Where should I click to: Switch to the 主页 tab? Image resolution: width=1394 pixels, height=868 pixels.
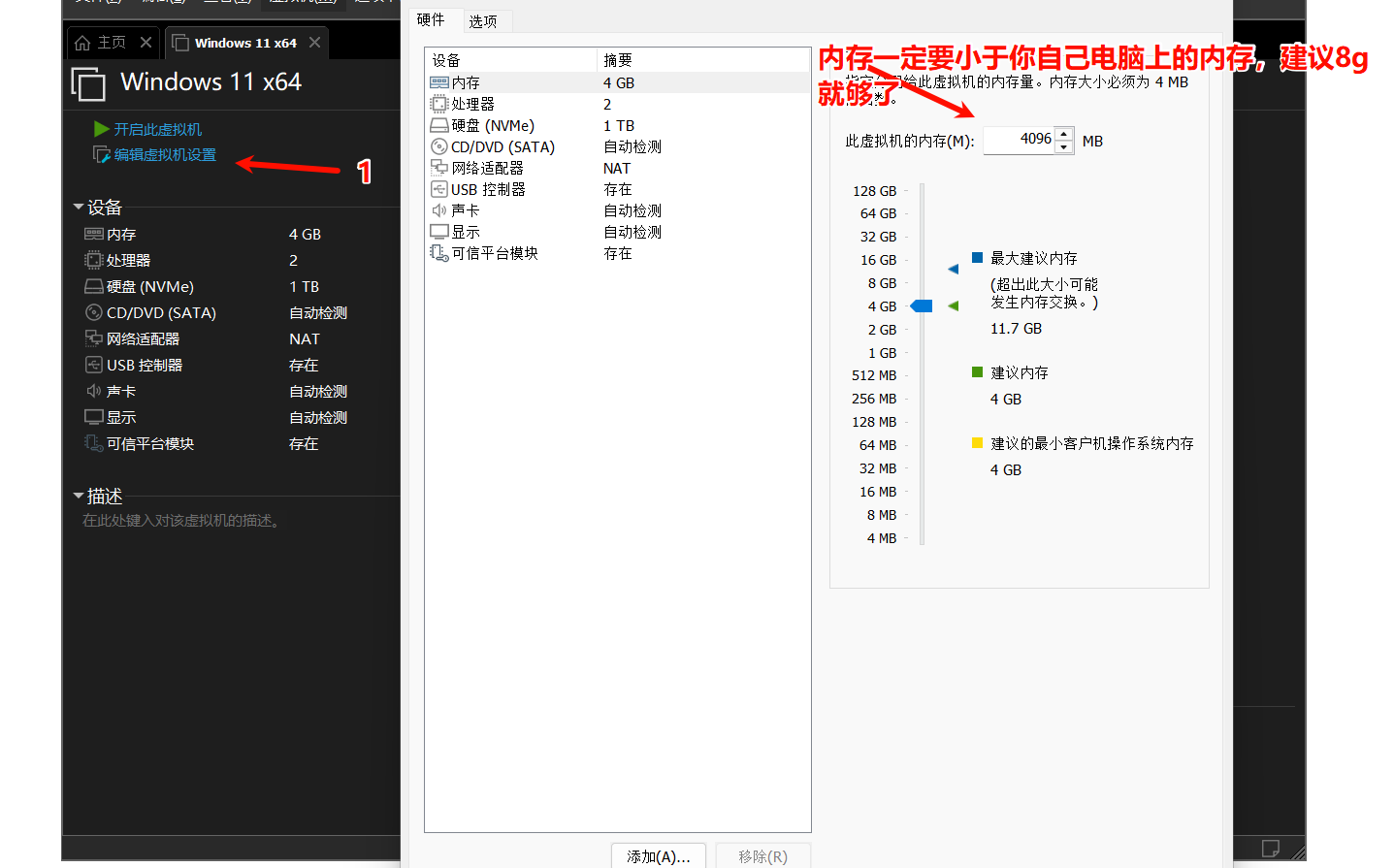pyautogui.click(x=113, y=43)
